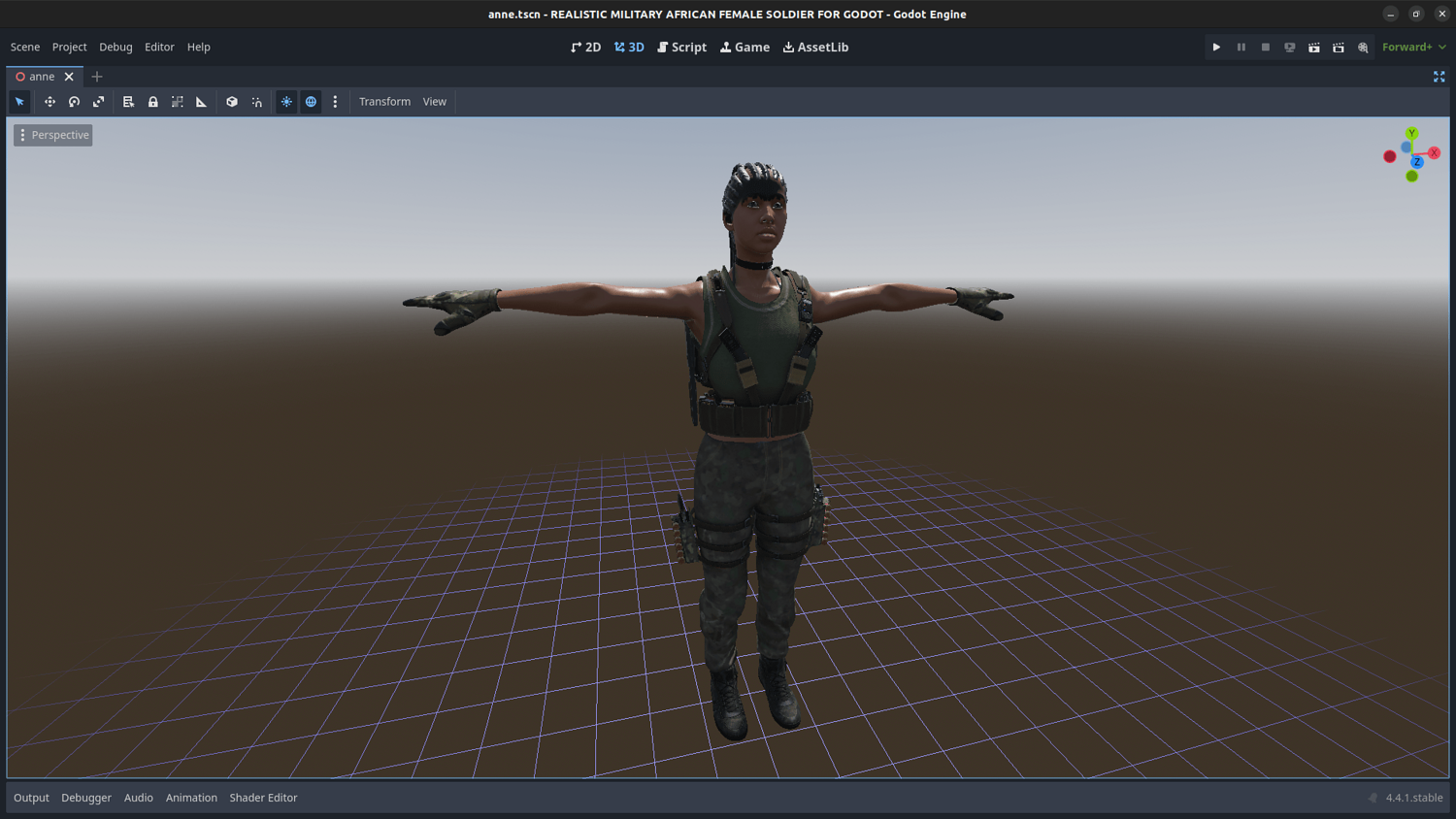
Task: Open the Help menu
Action: click(x=198, y=47)
